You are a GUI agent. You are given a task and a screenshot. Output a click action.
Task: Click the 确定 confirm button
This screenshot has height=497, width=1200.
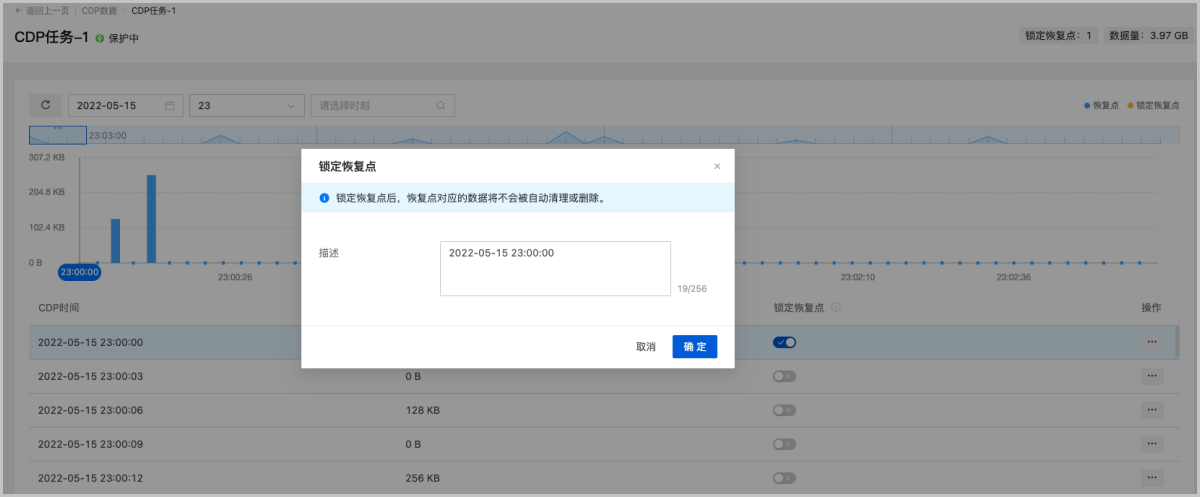(694, 347)
